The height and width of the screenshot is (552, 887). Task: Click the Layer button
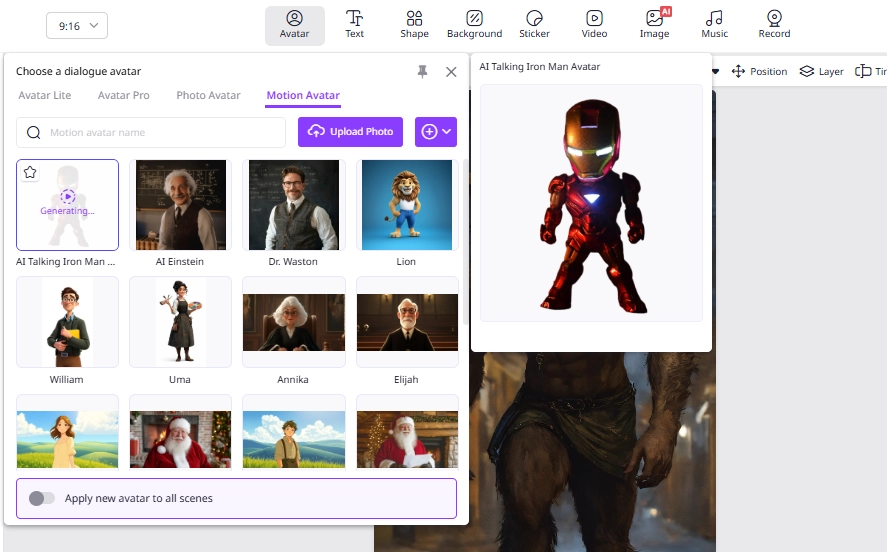[x=822, y=72]
